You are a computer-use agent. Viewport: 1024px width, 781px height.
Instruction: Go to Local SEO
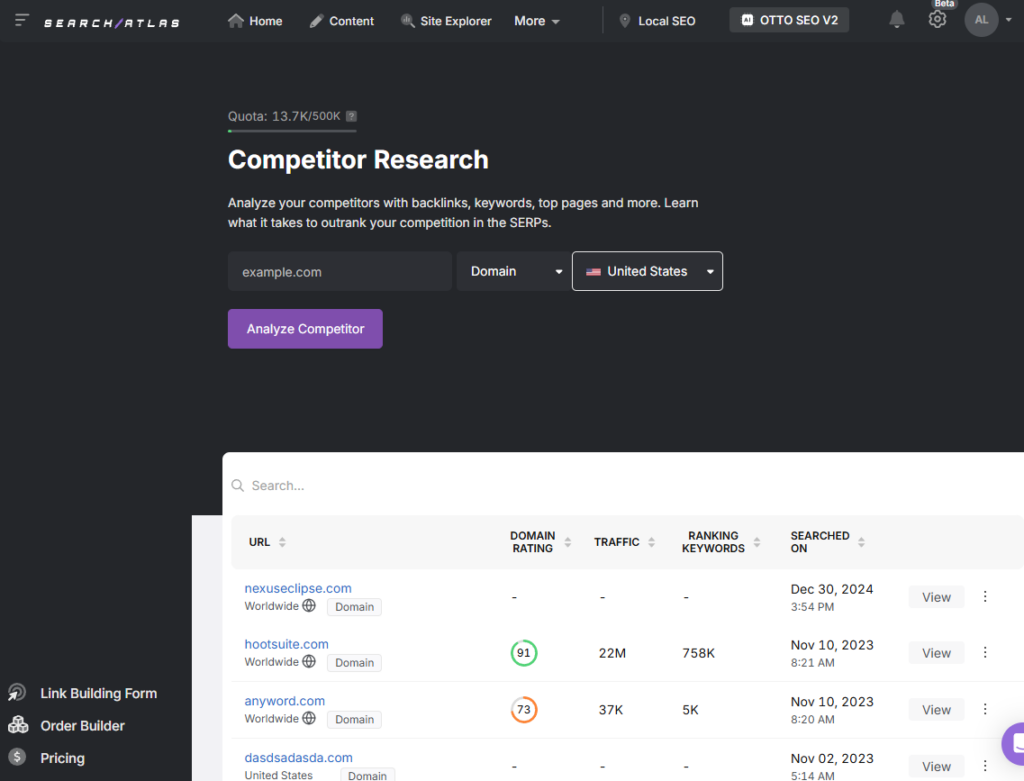click(657, 21)
